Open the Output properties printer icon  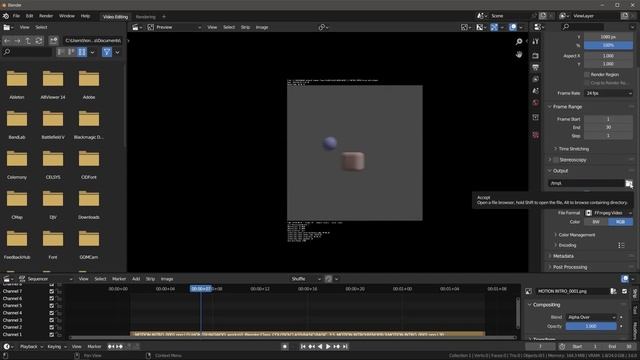click(536, 67)
